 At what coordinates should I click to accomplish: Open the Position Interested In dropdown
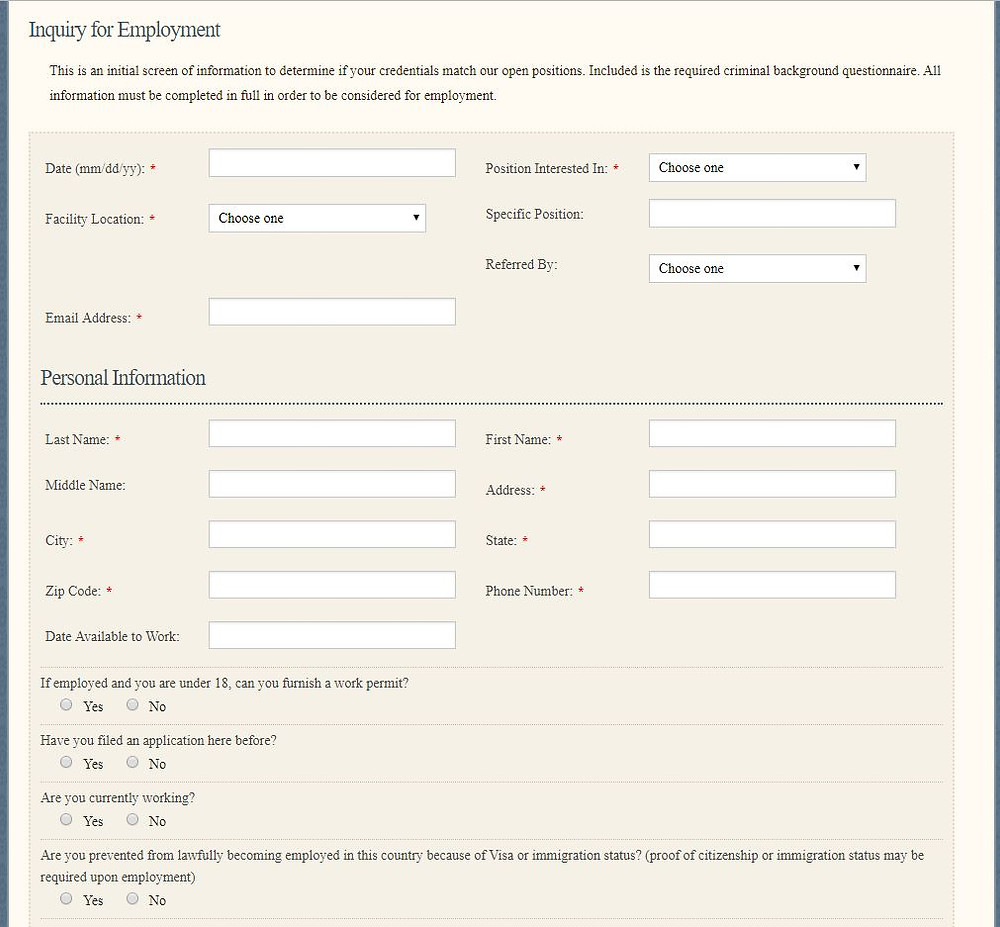coord(757,168)
